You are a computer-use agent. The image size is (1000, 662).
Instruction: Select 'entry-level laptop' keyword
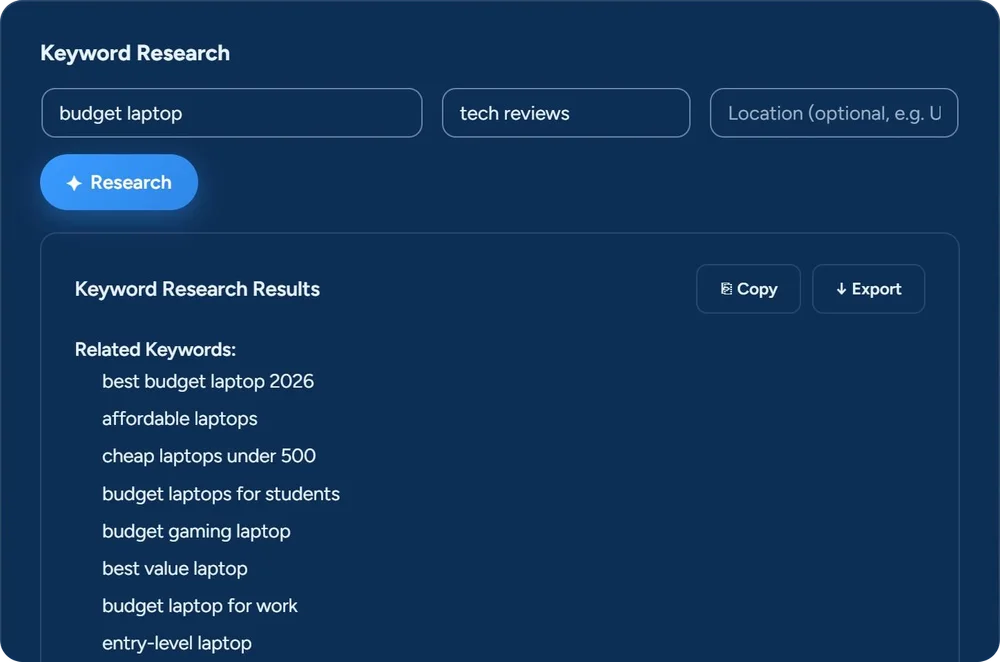tap(177, 644)
